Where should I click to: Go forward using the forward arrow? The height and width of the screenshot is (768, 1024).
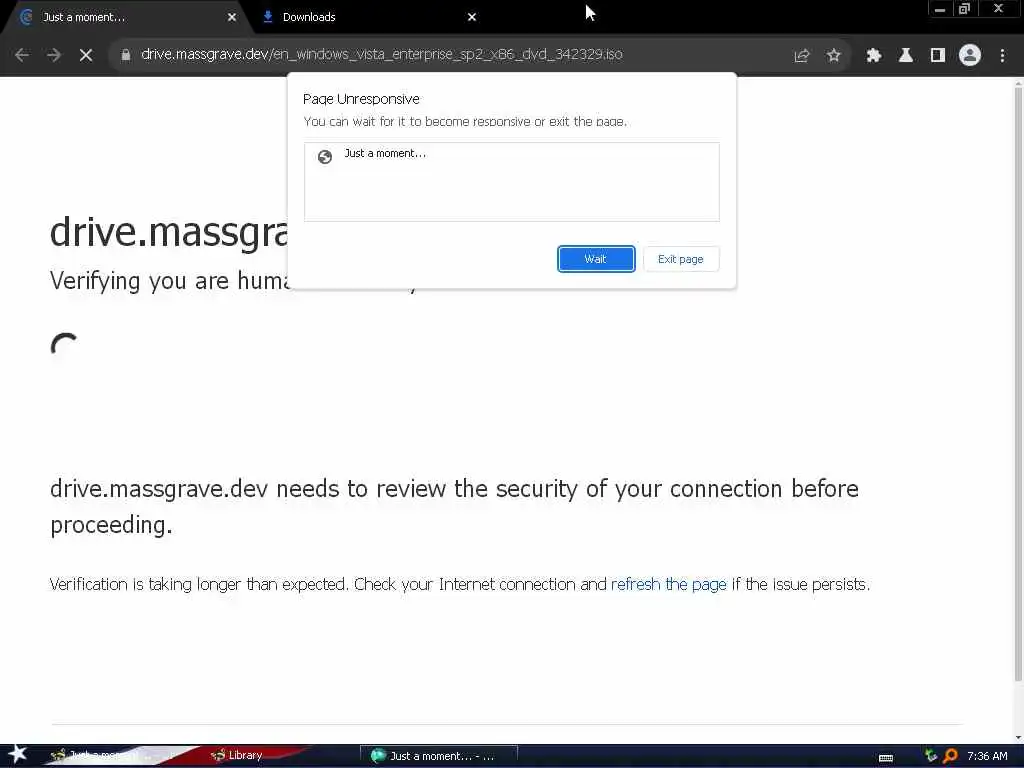[x=54, y=55]
